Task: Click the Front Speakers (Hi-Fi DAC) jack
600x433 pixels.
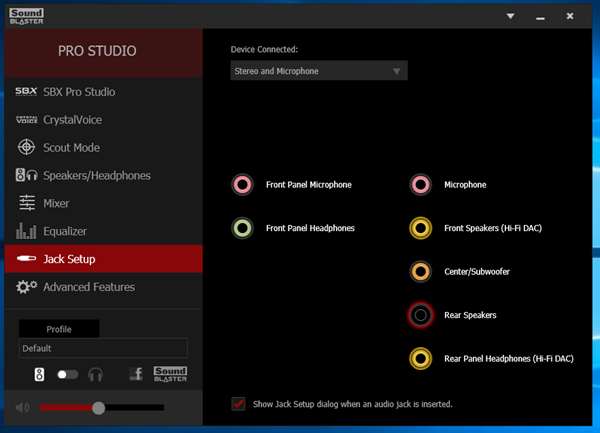Action: [x=421, y=228]
